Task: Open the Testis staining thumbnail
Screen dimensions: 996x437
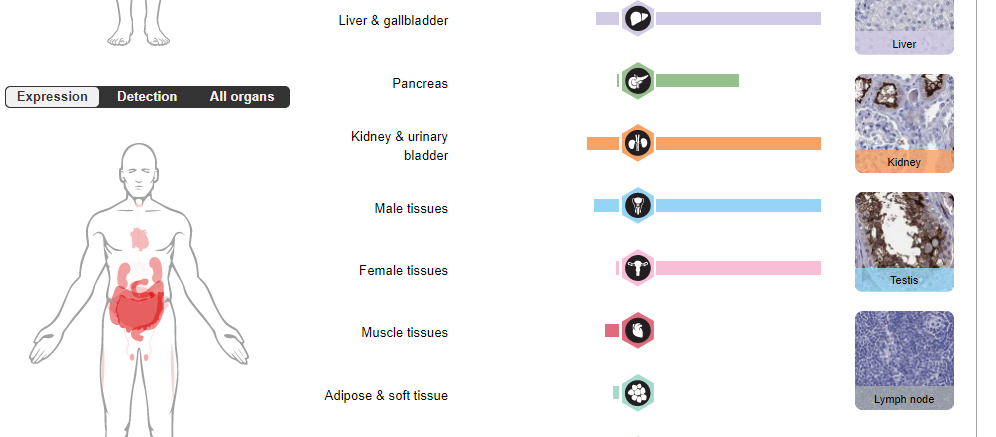Action: coord(904,240)
